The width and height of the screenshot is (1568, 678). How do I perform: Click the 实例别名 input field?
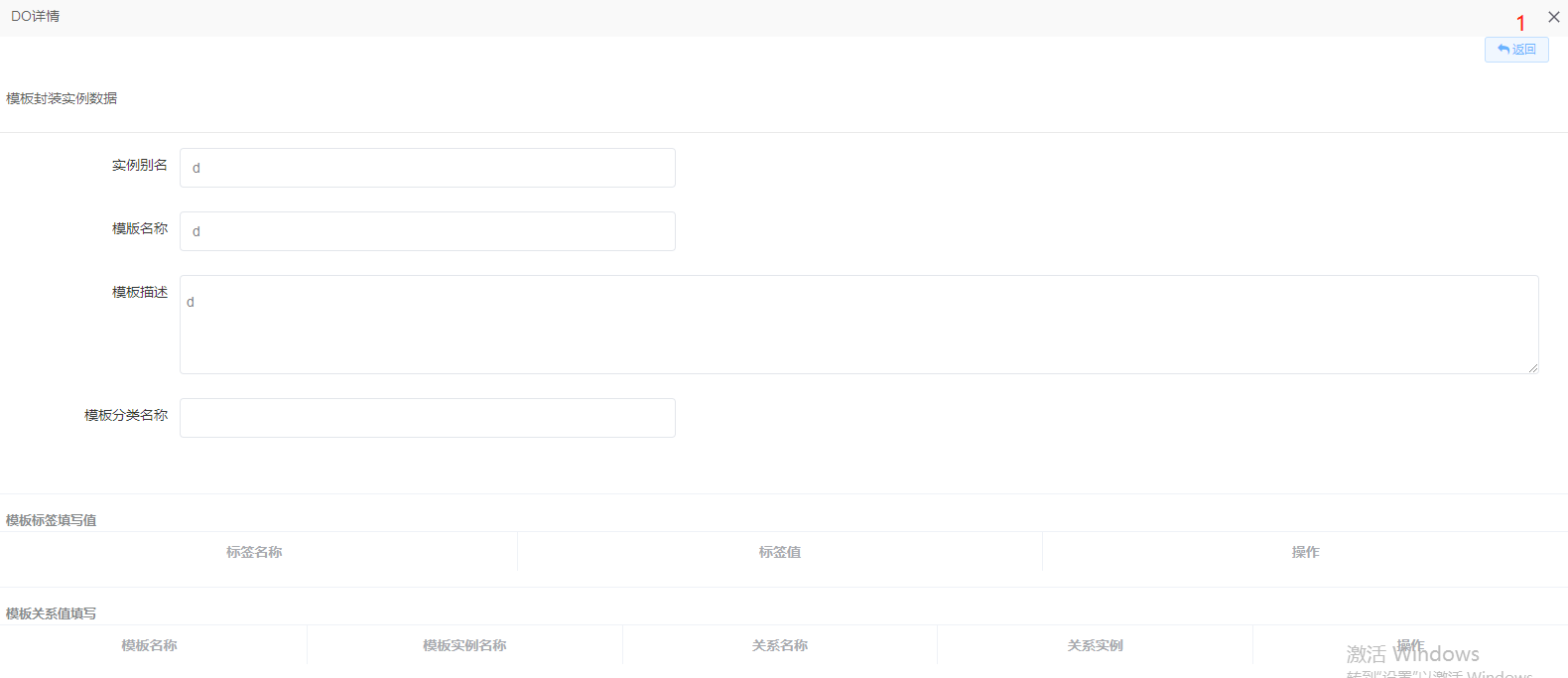coord(427,168)
